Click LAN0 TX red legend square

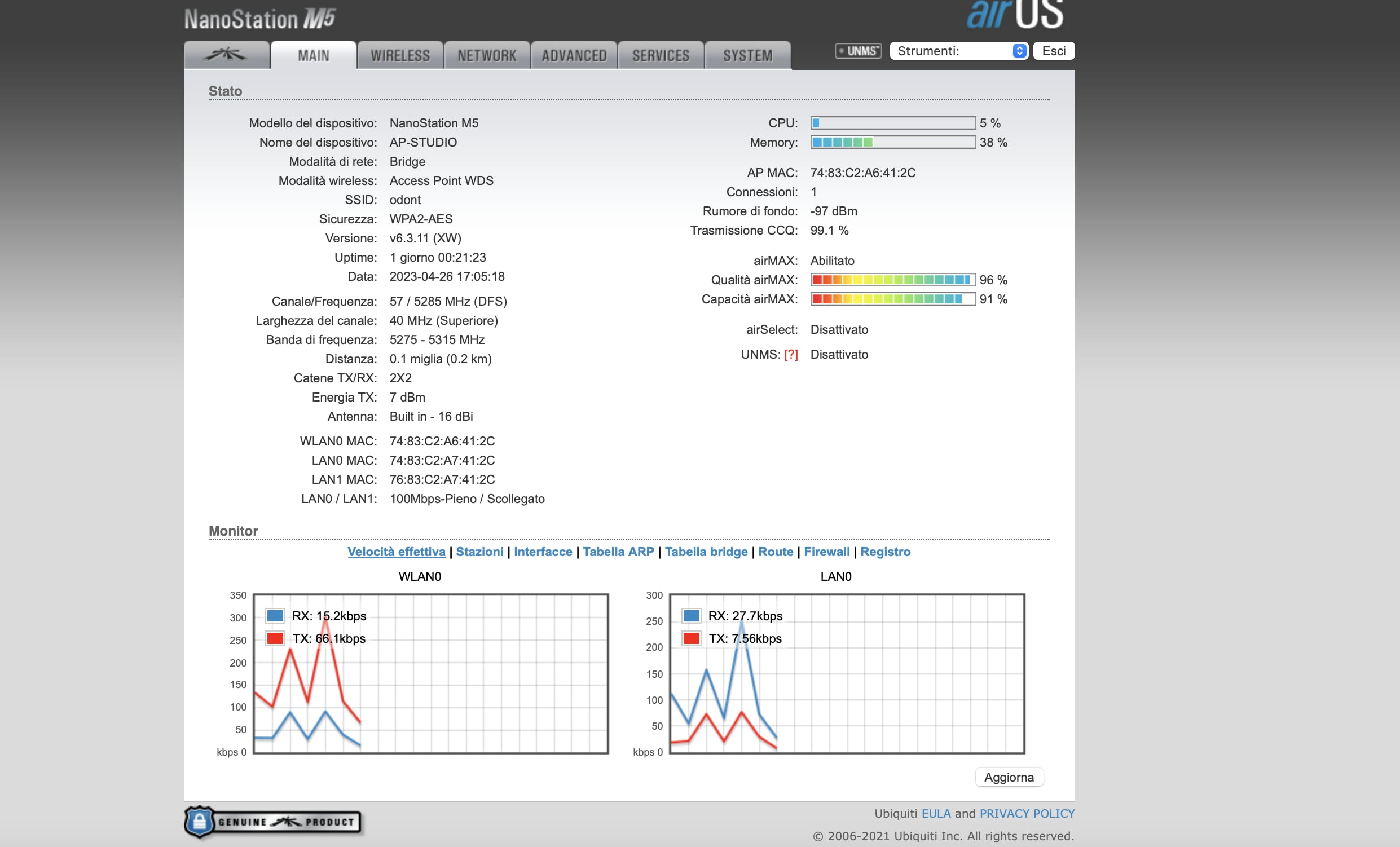click(x=692, y=638)
